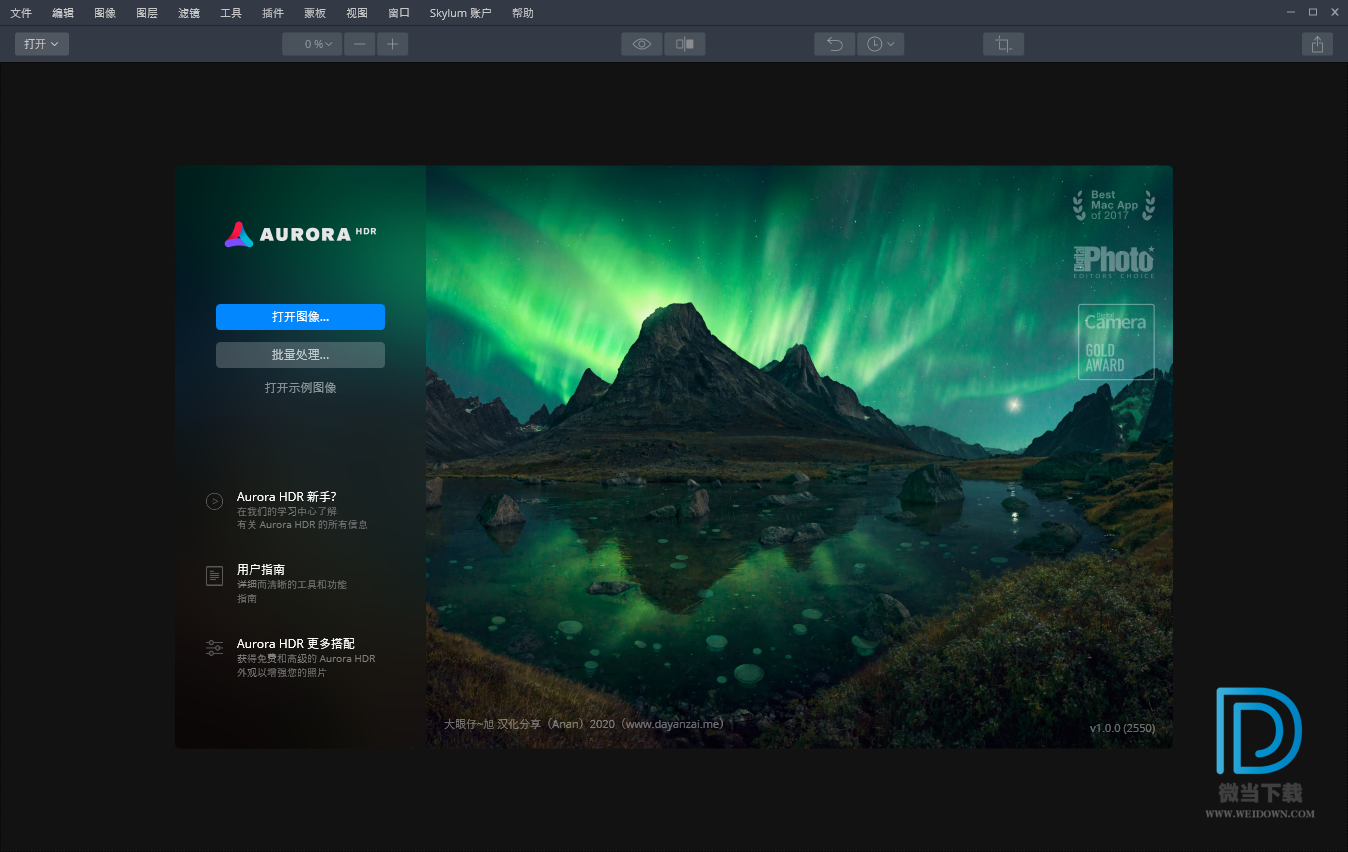Open the zoom percentage dropdown

pyautogui.click(x=312, y=44)
